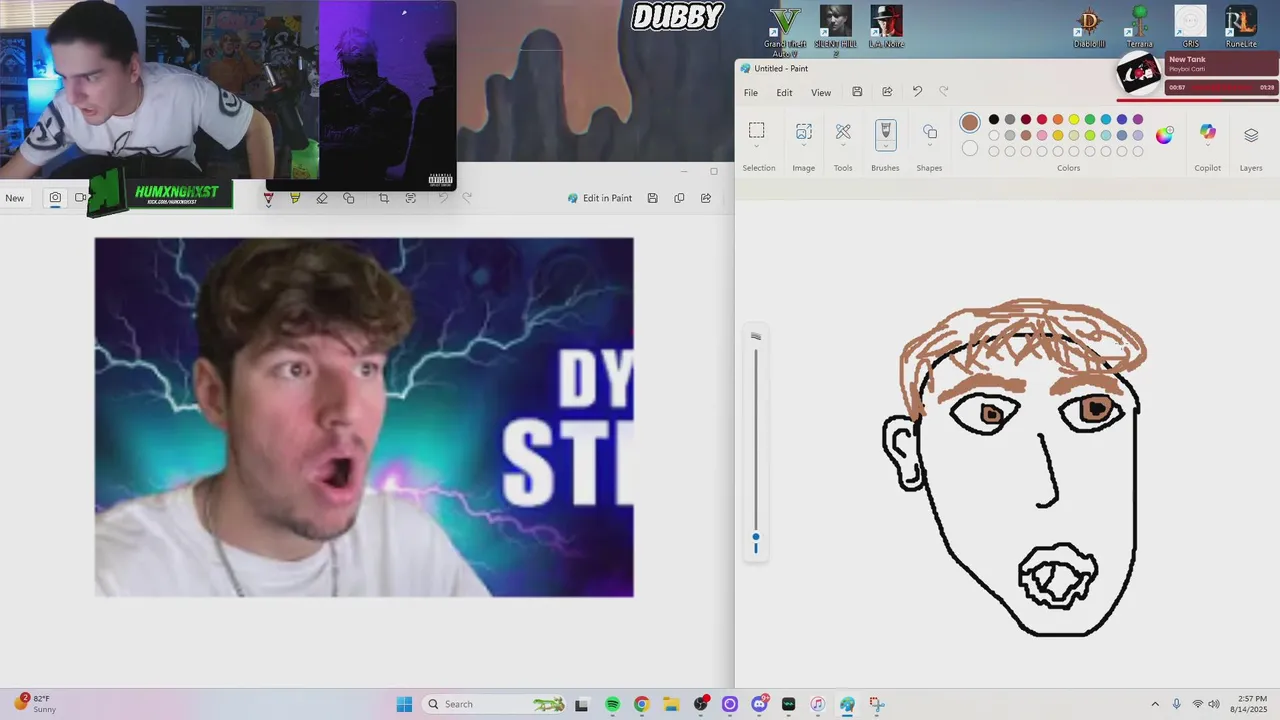
Task: Open OBS Studio from the taskbar
Action: pyautogui.click(x=701, y=704)
